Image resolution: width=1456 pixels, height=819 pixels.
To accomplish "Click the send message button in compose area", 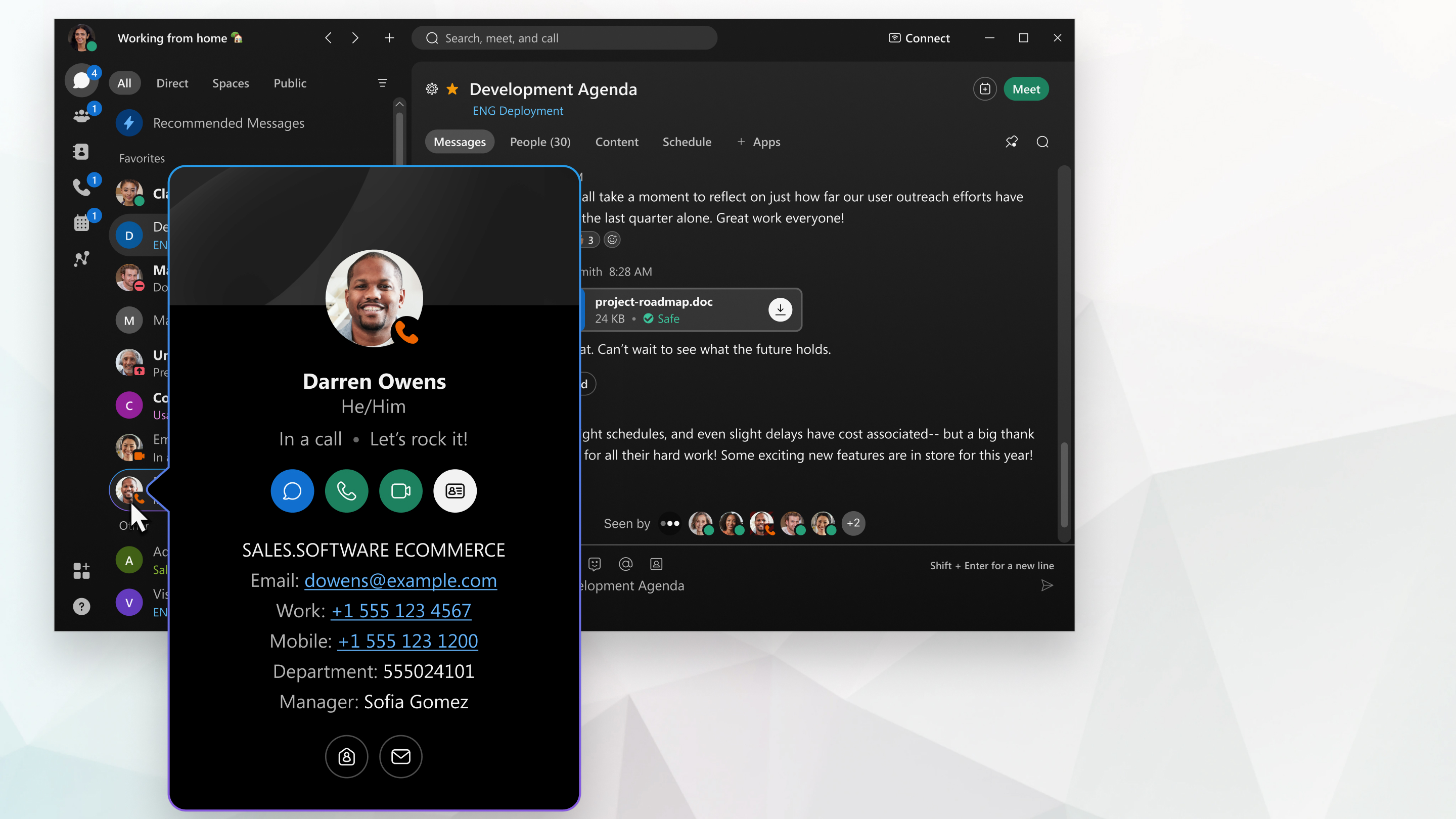I will click(x=1046, y=585).
